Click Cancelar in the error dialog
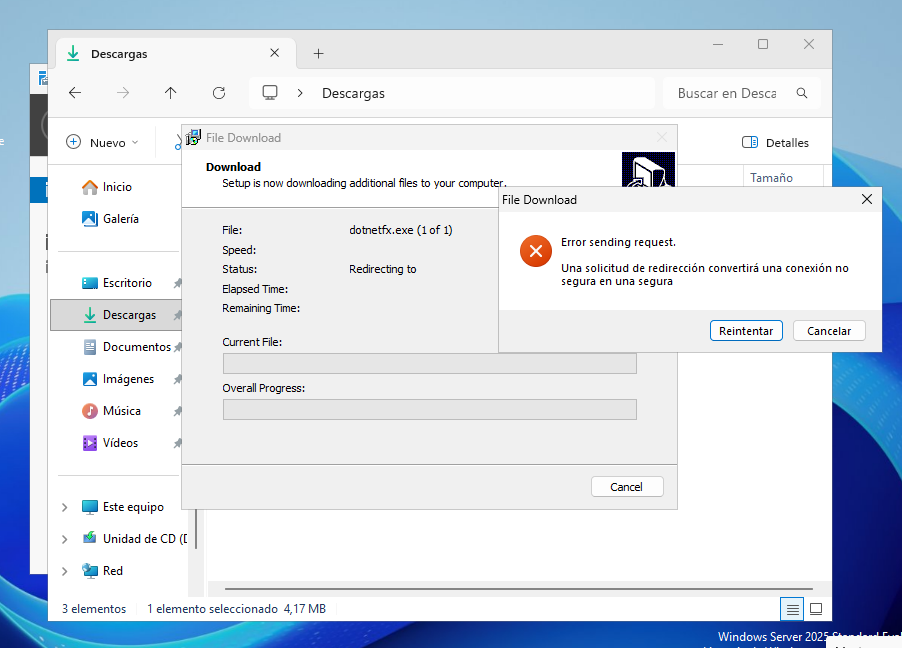The image size is (902, 648). [828, 331]
